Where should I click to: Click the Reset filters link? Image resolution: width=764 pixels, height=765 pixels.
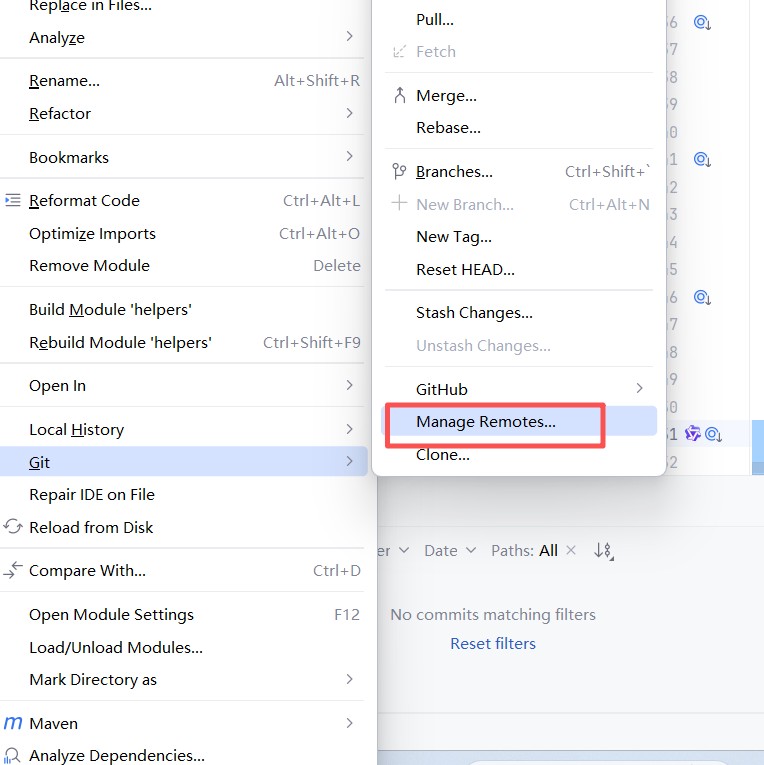coord(493,644)
